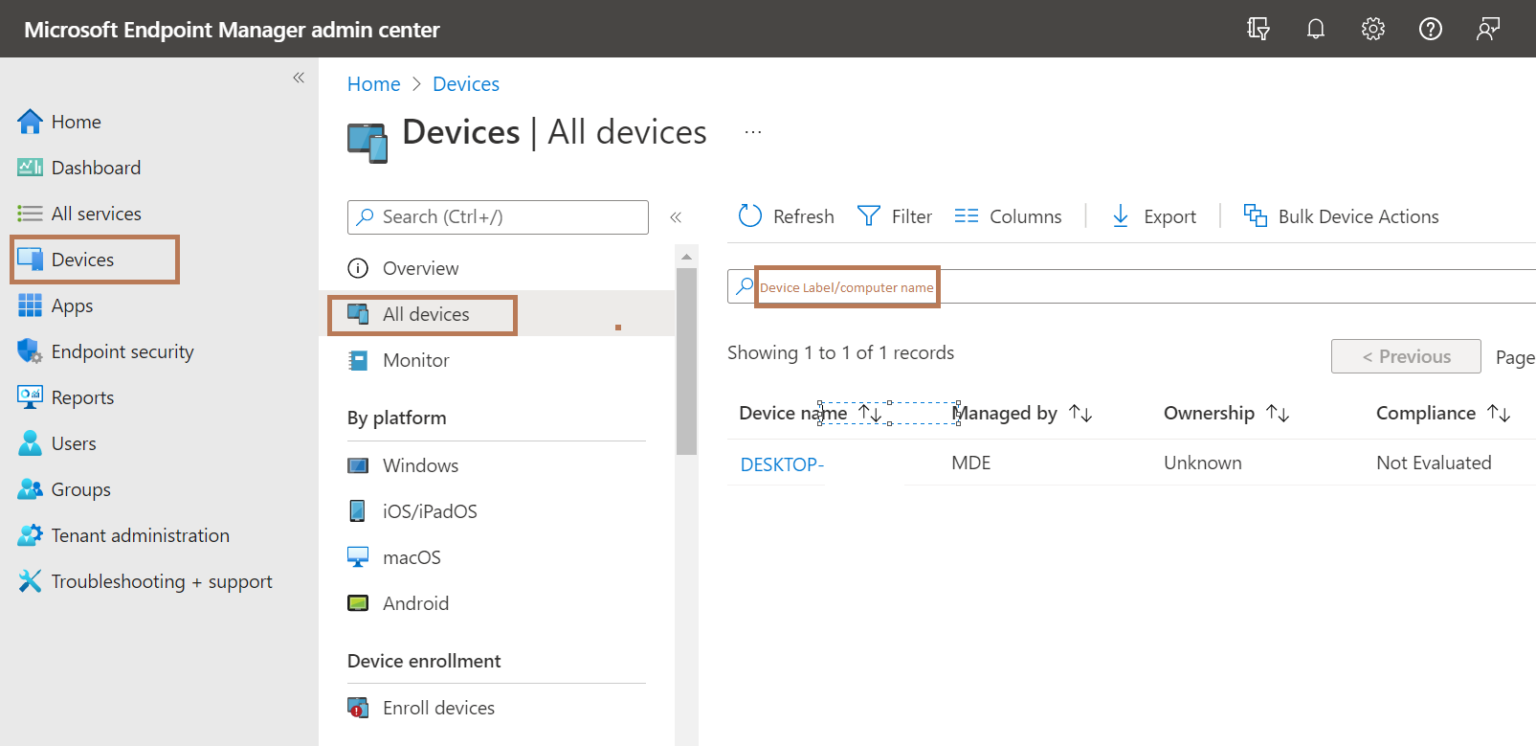Open the notifications bell
Image resolution: width=1536 pixels, height=746 pixels.
click(x=1316, y=29)
